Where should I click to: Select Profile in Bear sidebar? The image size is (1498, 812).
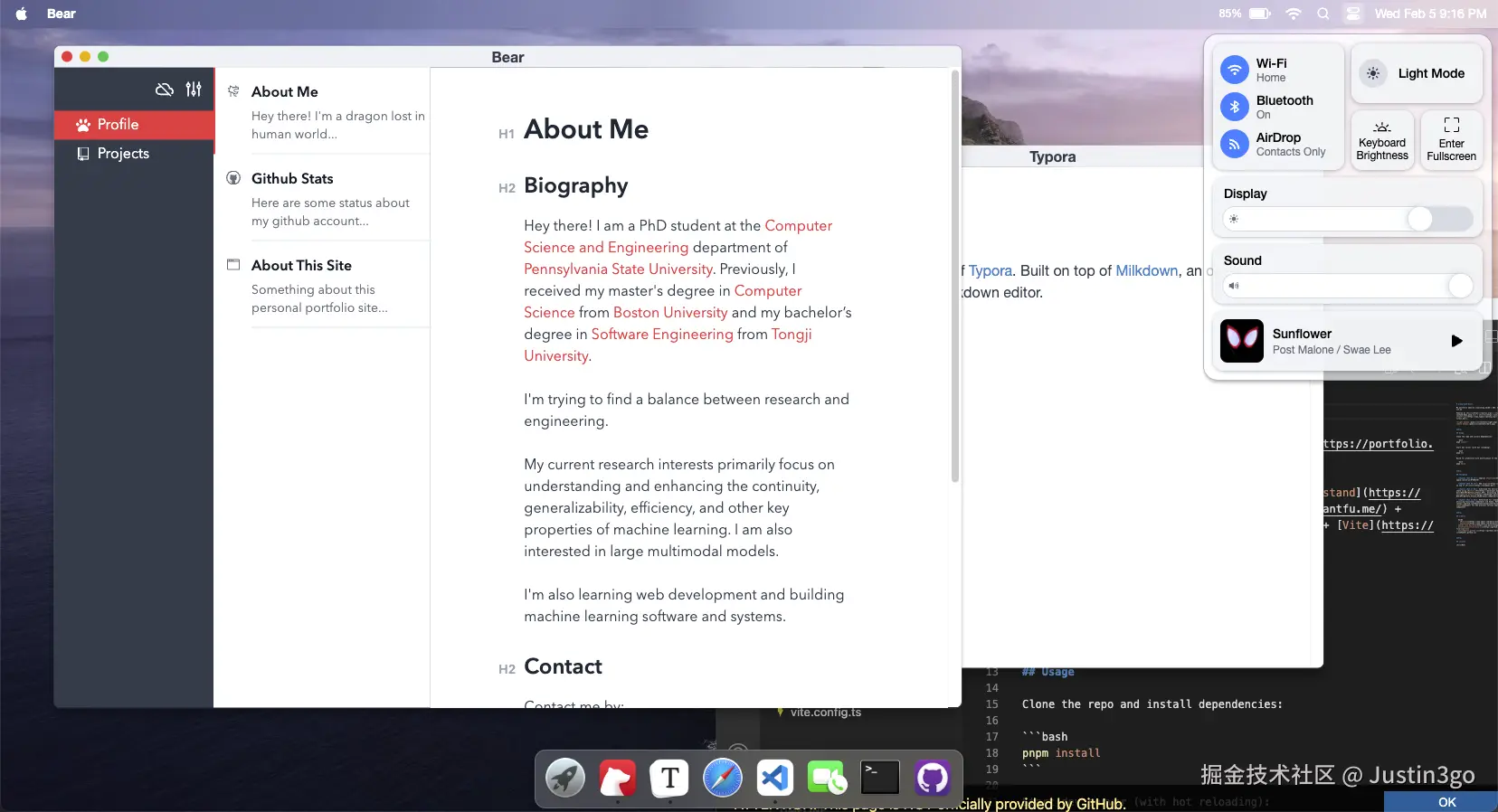pyautogui.click(x=134, y=125)
